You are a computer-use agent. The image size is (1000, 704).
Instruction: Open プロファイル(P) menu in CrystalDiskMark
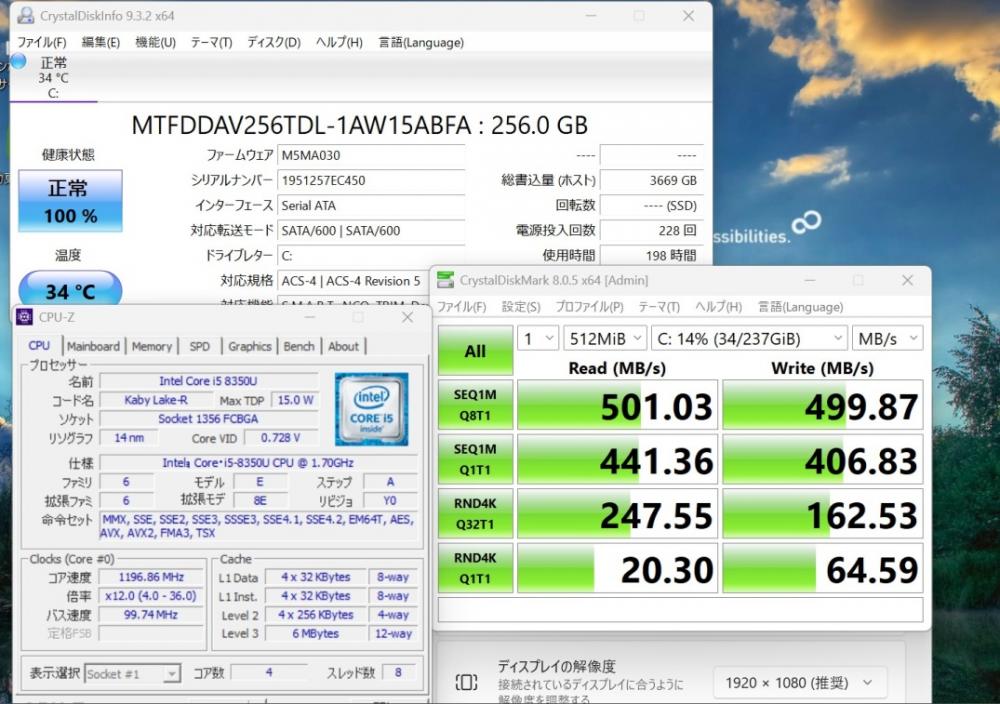(589, 307)
